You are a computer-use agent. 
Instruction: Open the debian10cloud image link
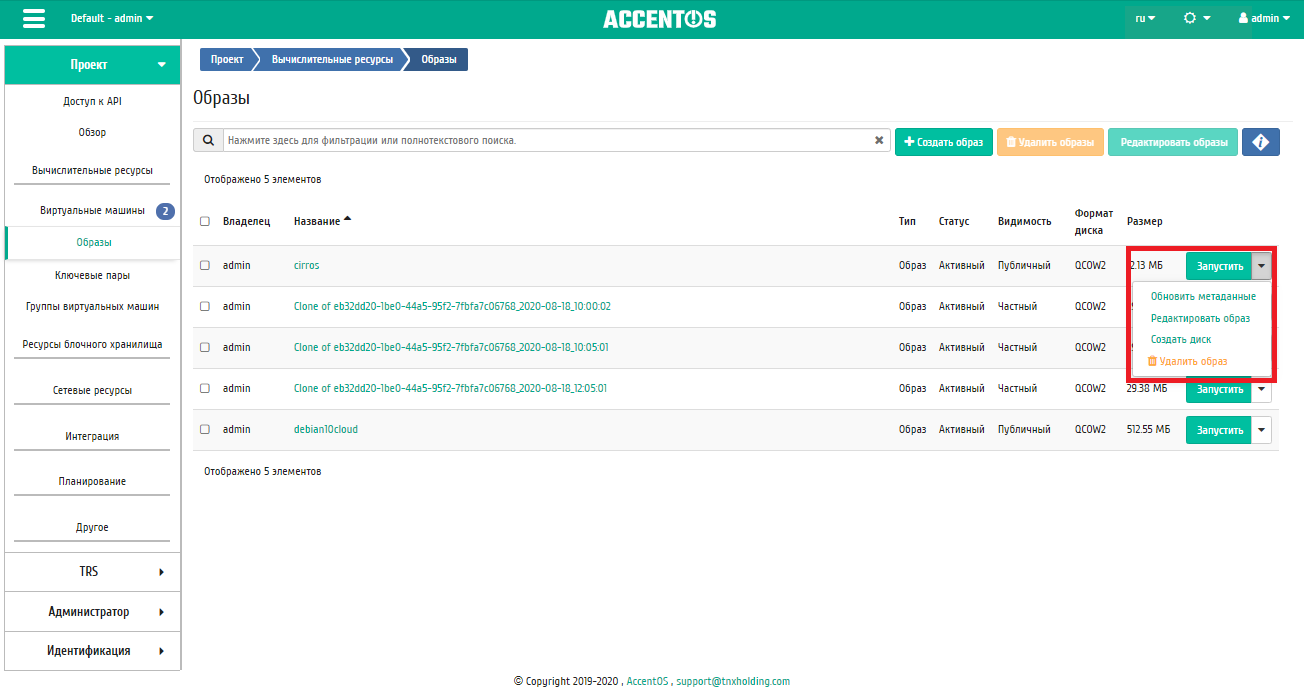pos(326,429)
